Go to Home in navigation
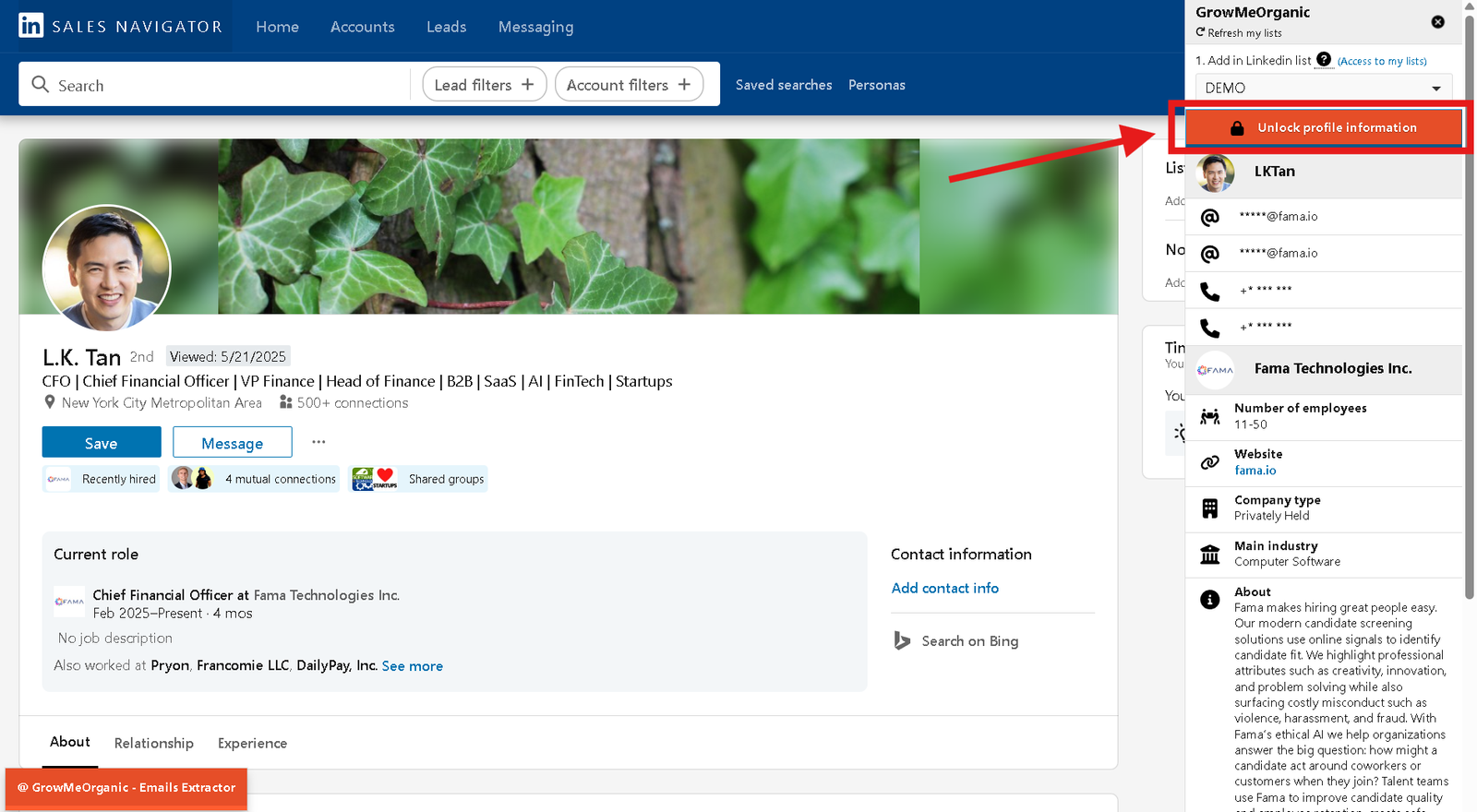The image size is (1477, 812). (278, 27)
